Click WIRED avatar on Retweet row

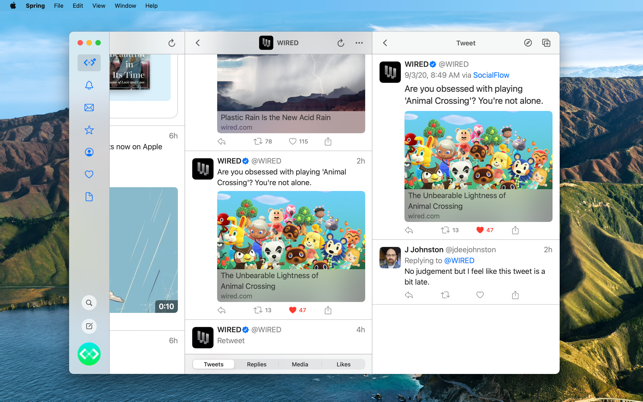pyautogui.click(x=203, y=338)
